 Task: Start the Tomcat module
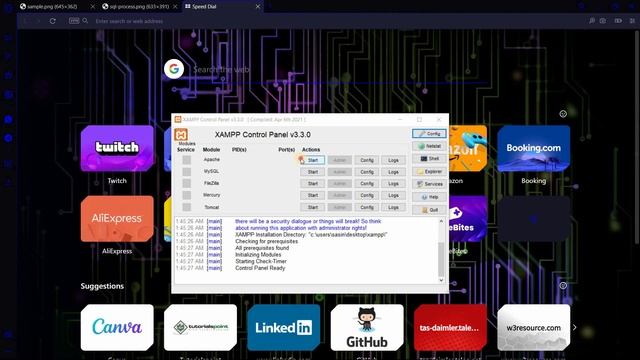(313, 207)
